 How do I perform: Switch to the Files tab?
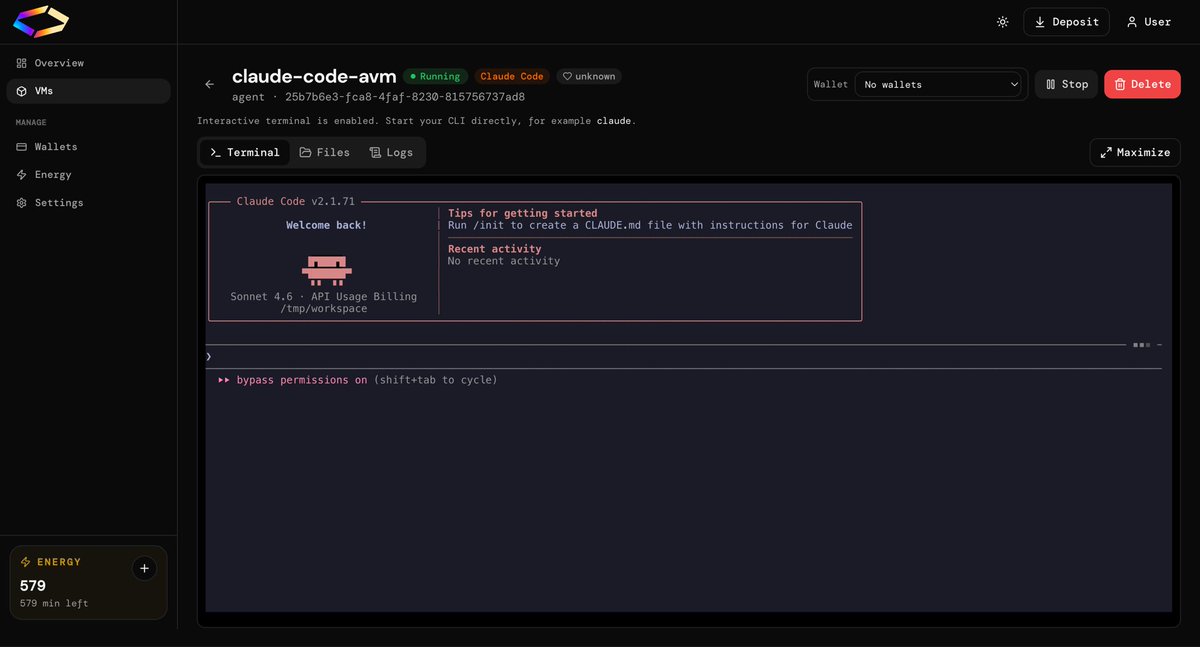pos(325,152)
